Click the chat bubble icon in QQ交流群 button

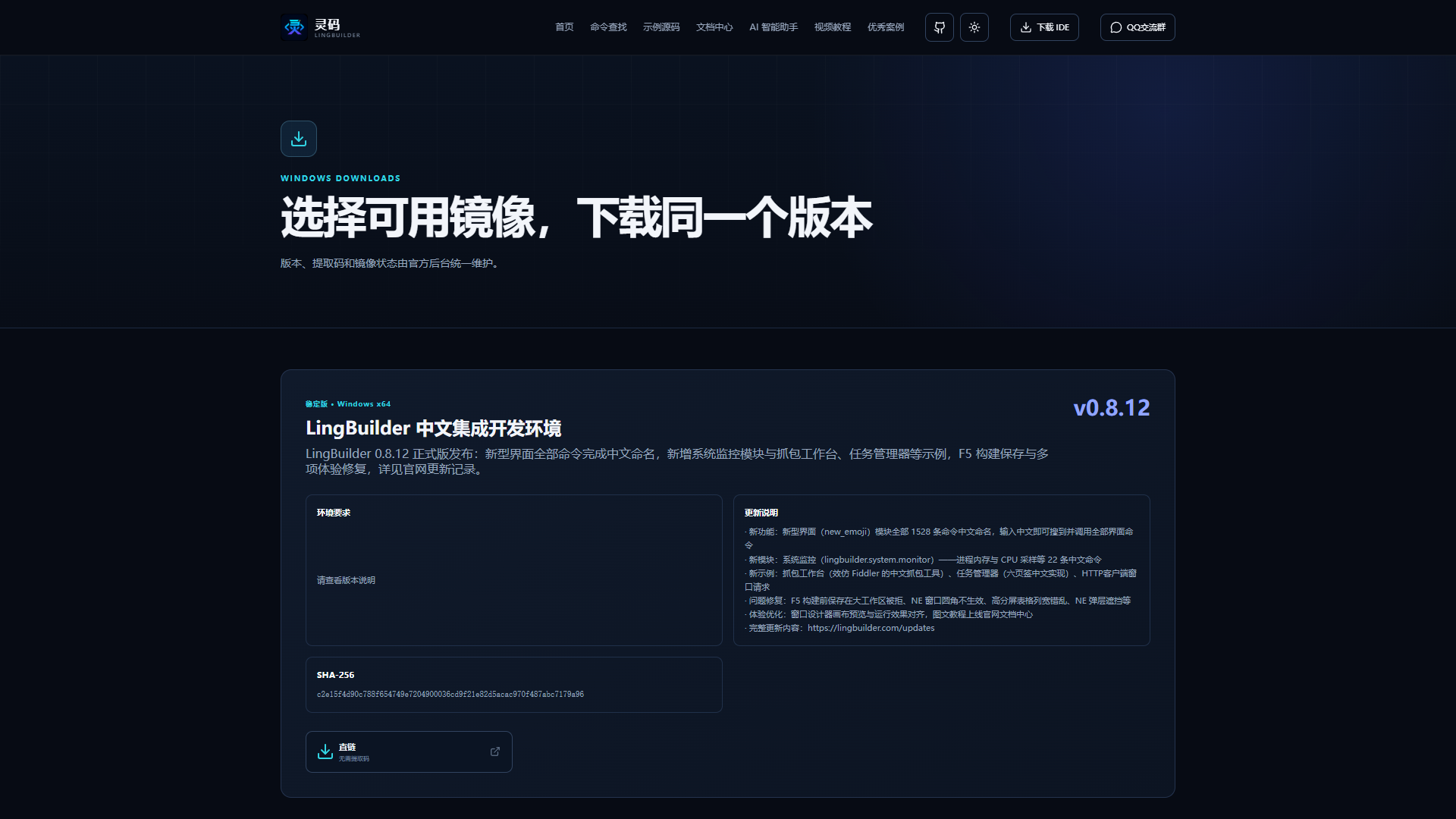[x=1116, y=27]
